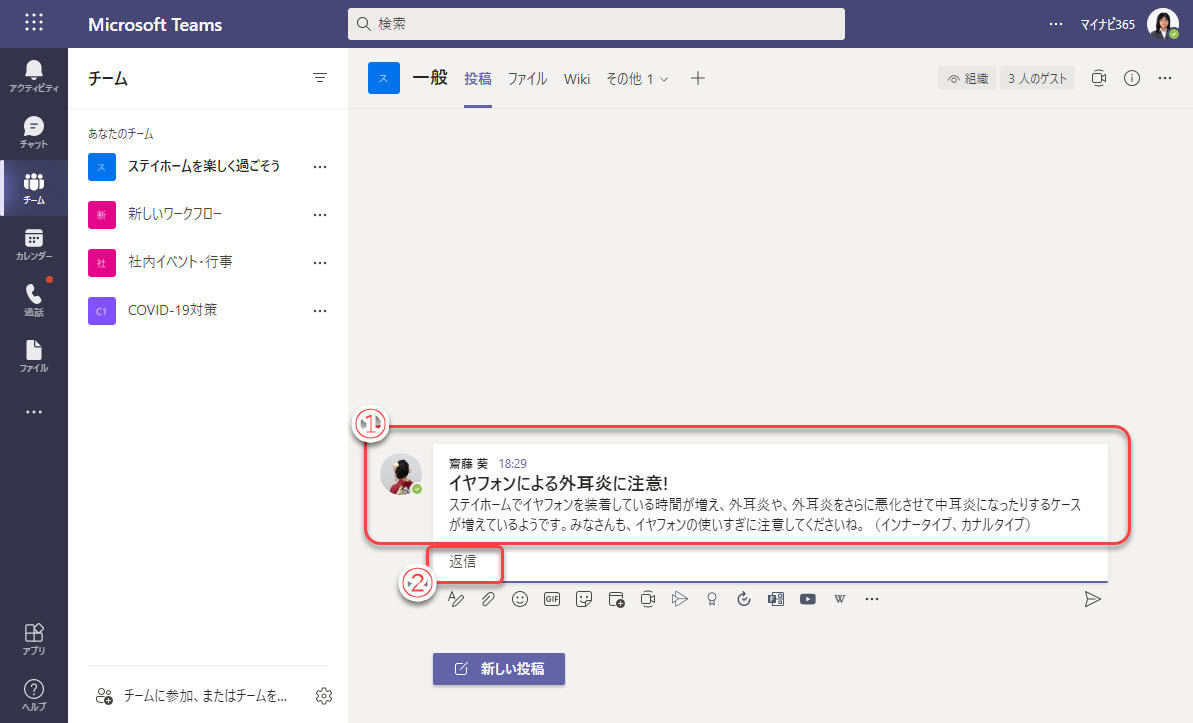Viewport: 1193px width, 723px height.
Task: Click the 検索 search box
Action: point(596,24)
